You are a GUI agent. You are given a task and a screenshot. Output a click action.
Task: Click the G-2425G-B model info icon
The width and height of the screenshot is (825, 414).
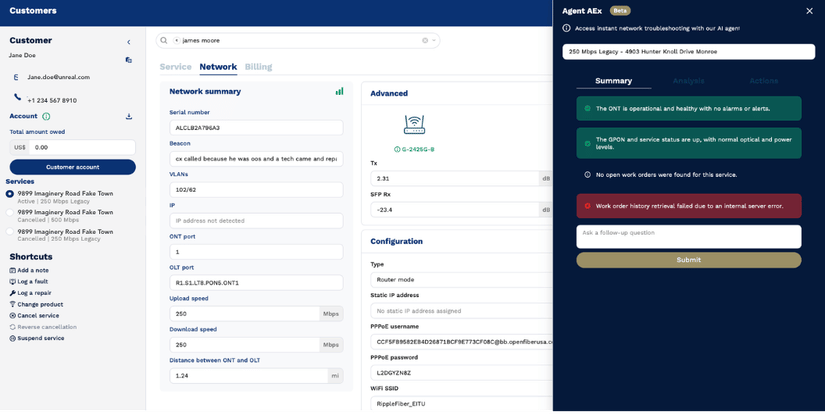[397, 149]
